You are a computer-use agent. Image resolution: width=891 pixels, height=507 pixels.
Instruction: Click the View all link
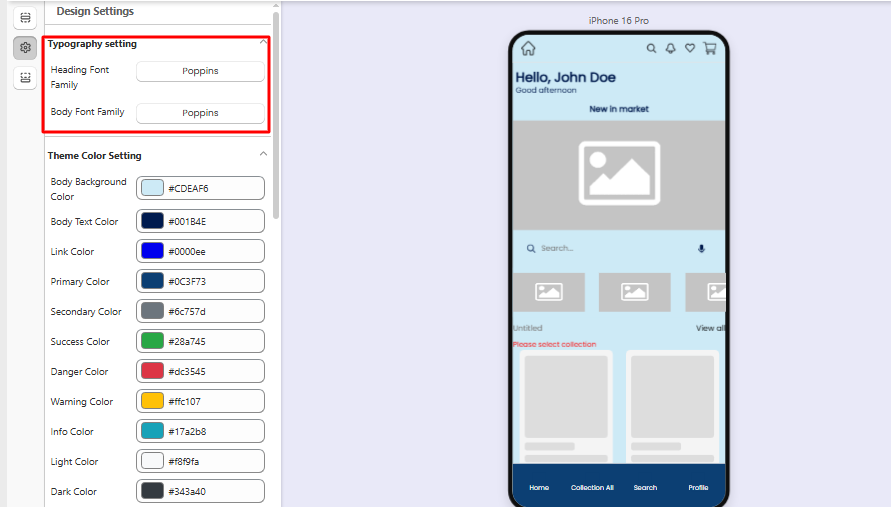(x=710, y=328)
